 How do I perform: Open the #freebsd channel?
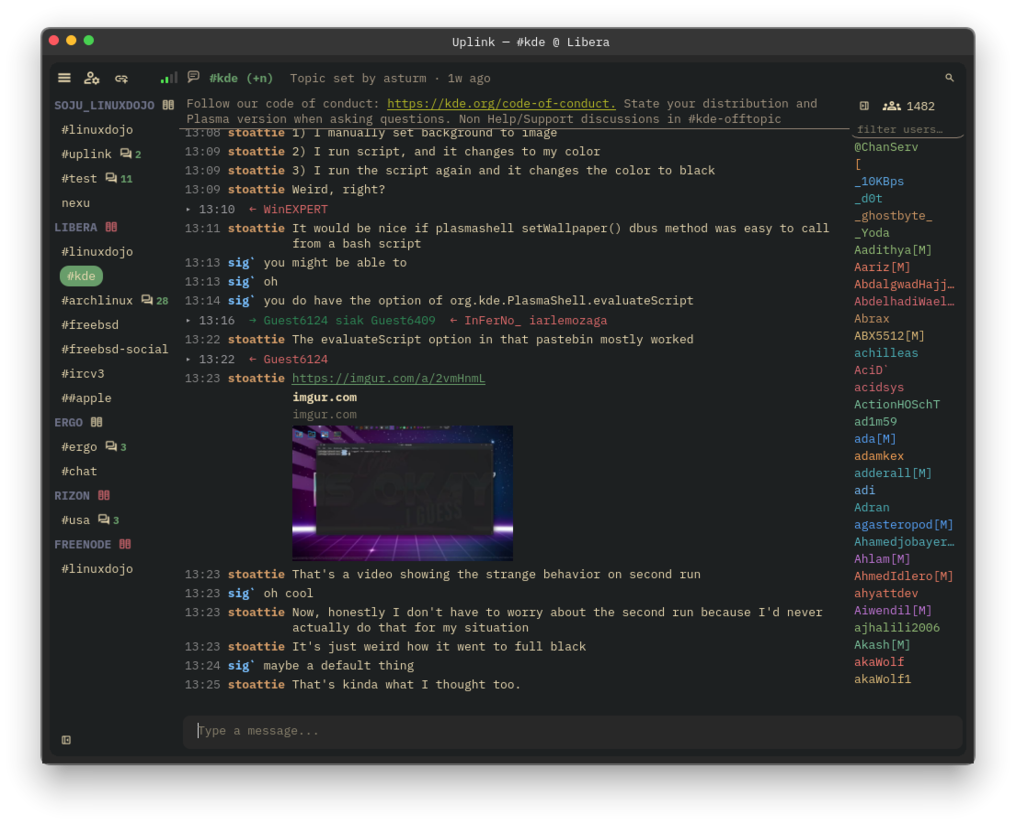point(90,325)
